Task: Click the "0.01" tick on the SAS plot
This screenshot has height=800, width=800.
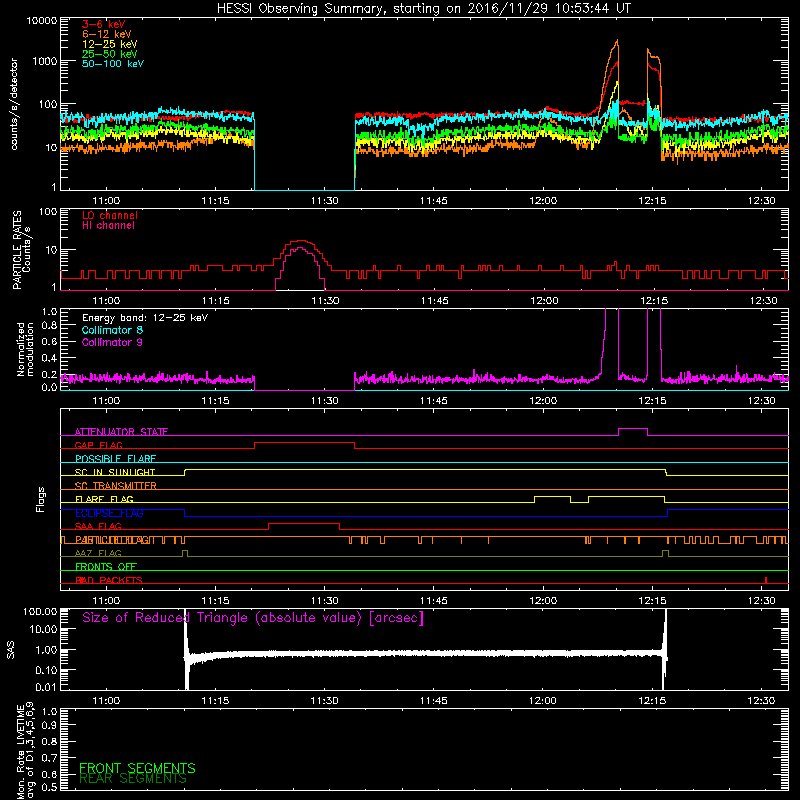Action: pyautogui.click(x=46, y=687)
